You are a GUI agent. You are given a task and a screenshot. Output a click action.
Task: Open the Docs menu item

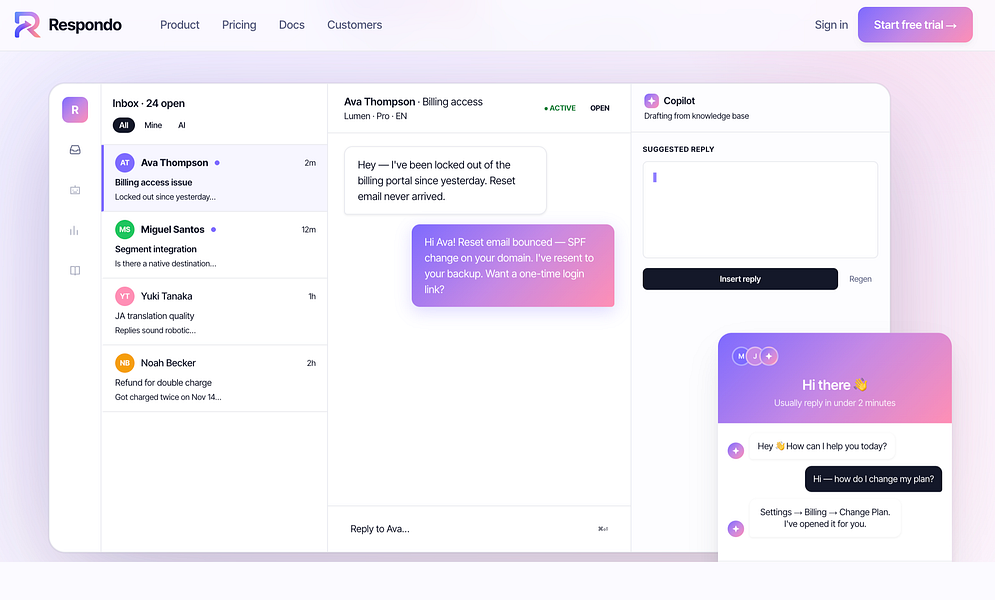(x=292, y=25)
